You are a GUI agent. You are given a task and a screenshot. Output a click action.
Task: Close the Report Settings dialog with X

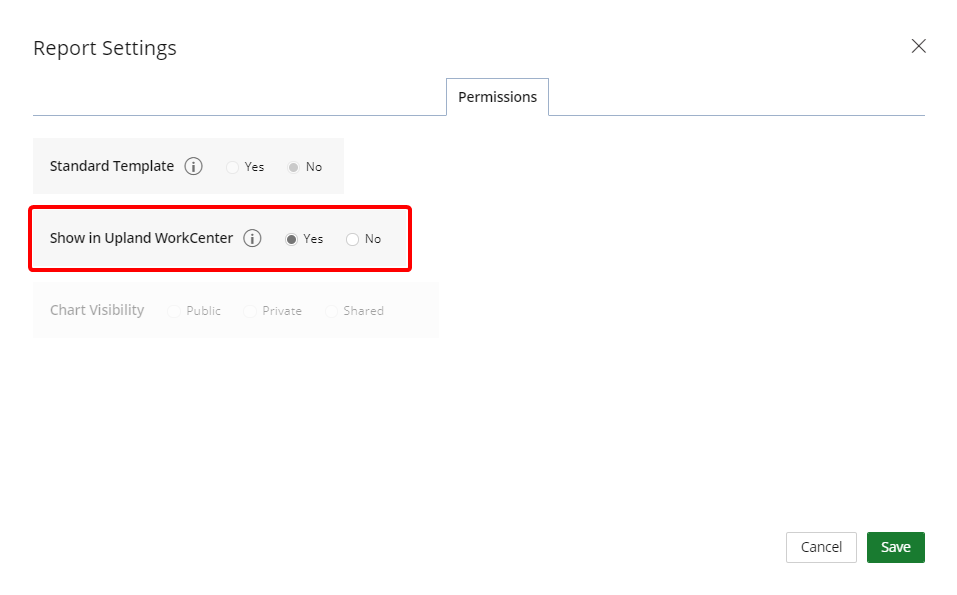pos(919,46)
